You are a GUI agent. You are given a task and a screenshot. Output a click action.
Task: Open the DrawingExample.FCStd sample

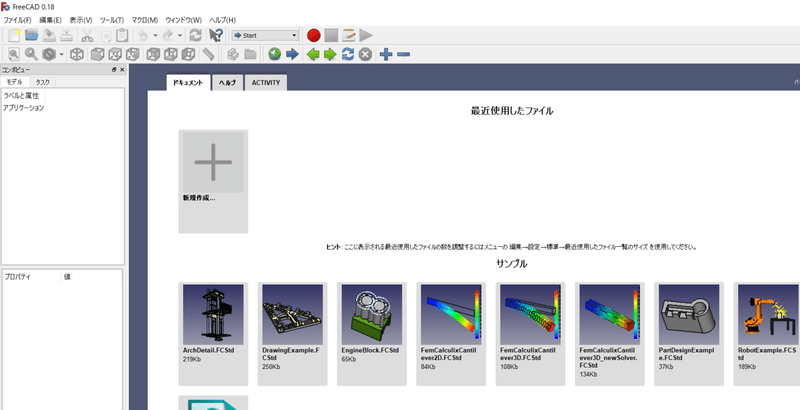coord(292,334)
